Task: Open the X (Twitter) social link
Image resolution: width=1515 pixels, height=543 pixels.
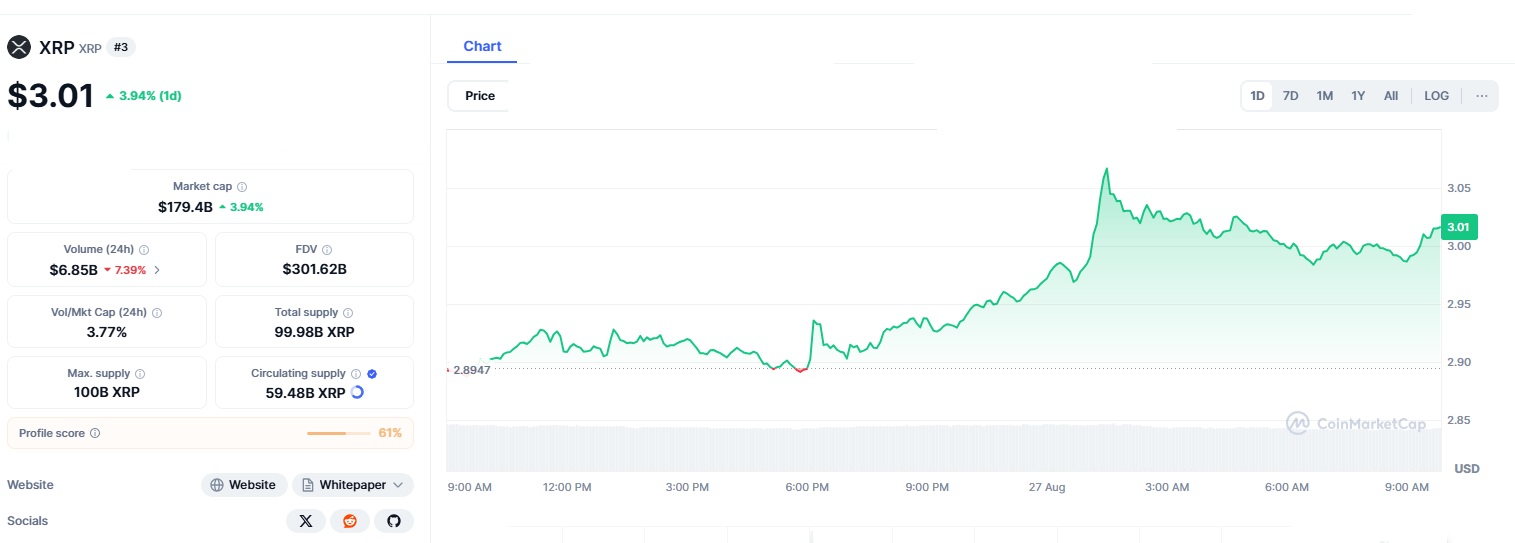Action: [x=306, y=521]
